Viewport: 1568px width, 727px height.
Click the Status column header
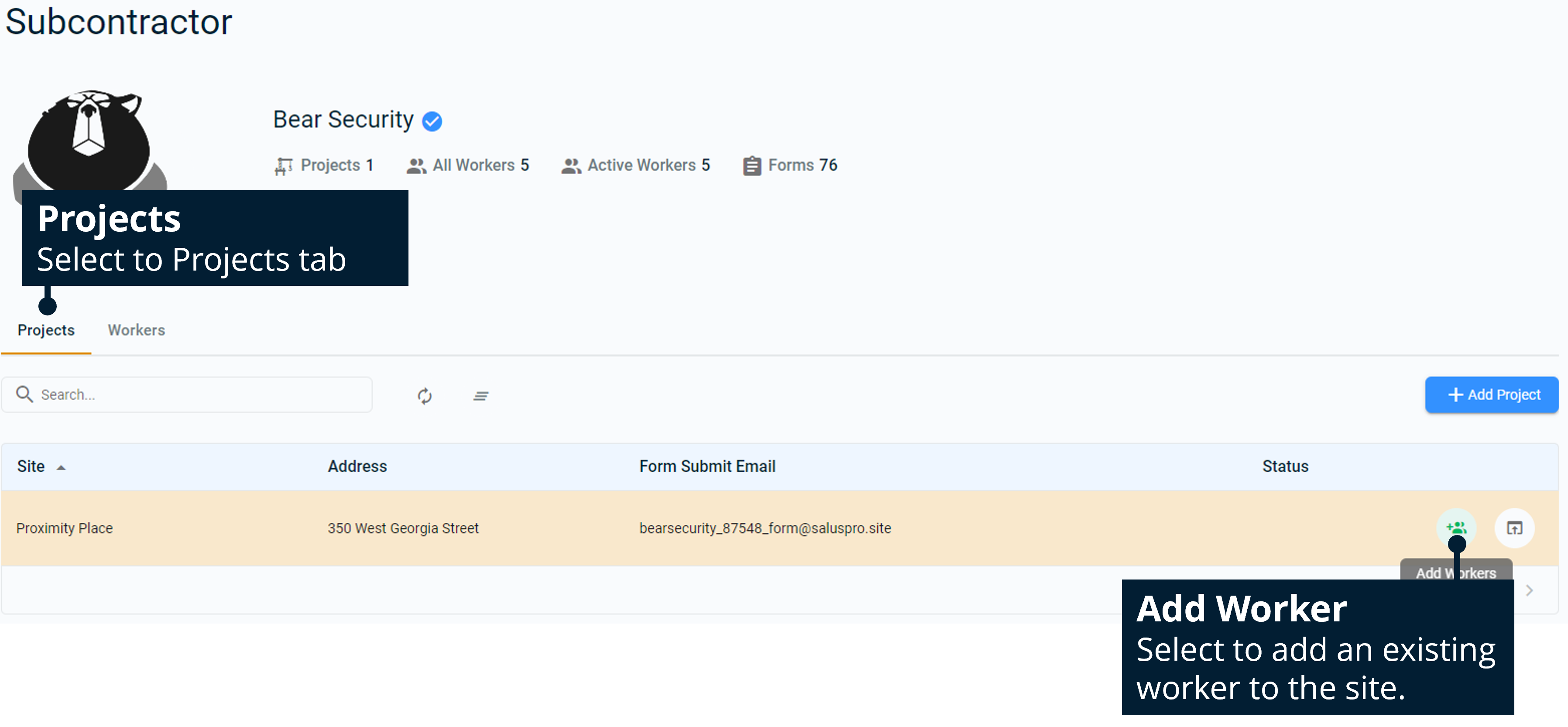1284,466
